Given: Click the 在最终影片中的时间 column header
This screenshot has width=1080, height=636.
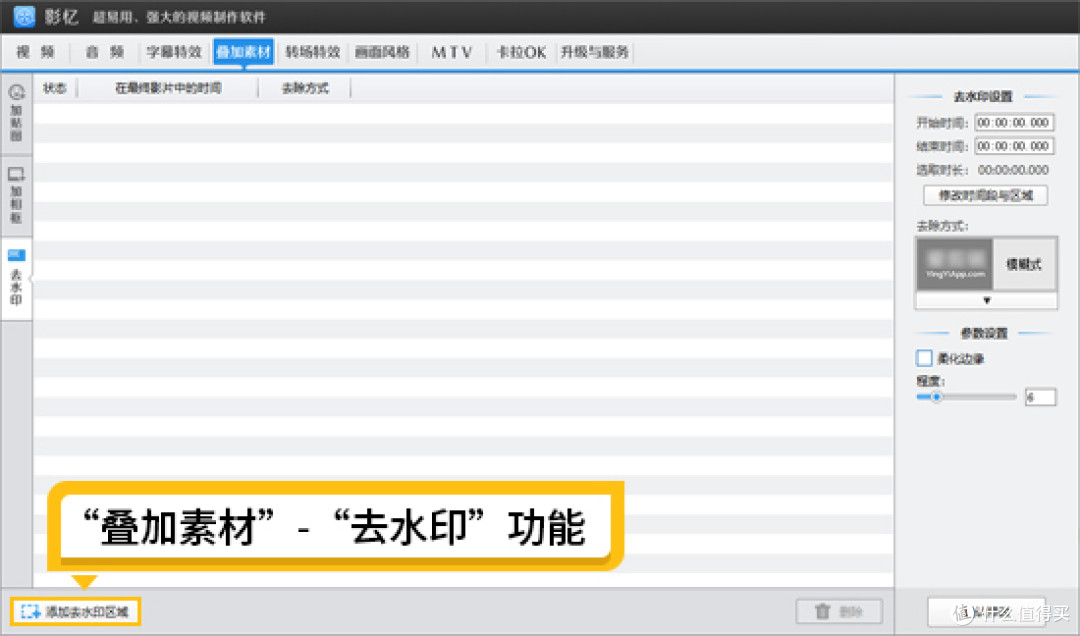Looking at the screenshot, I should (168, 88).
